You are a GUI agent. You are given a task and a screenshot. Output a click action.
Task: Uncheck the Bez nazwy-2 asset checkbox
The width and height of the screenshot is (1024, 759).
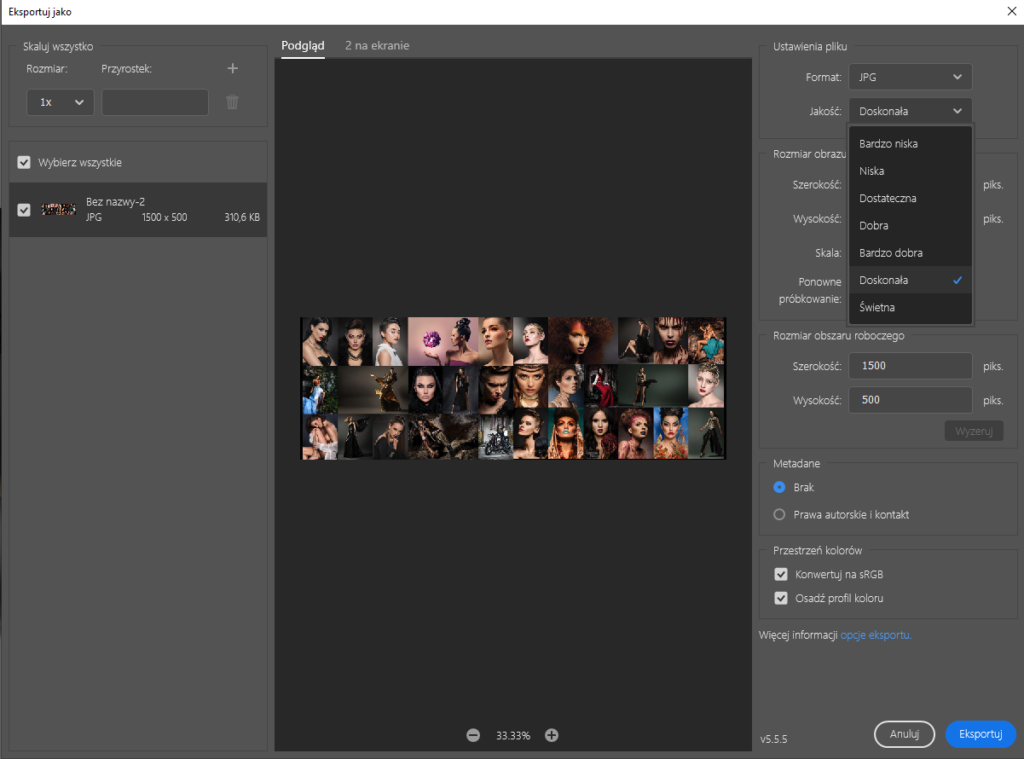click(24, 210)
